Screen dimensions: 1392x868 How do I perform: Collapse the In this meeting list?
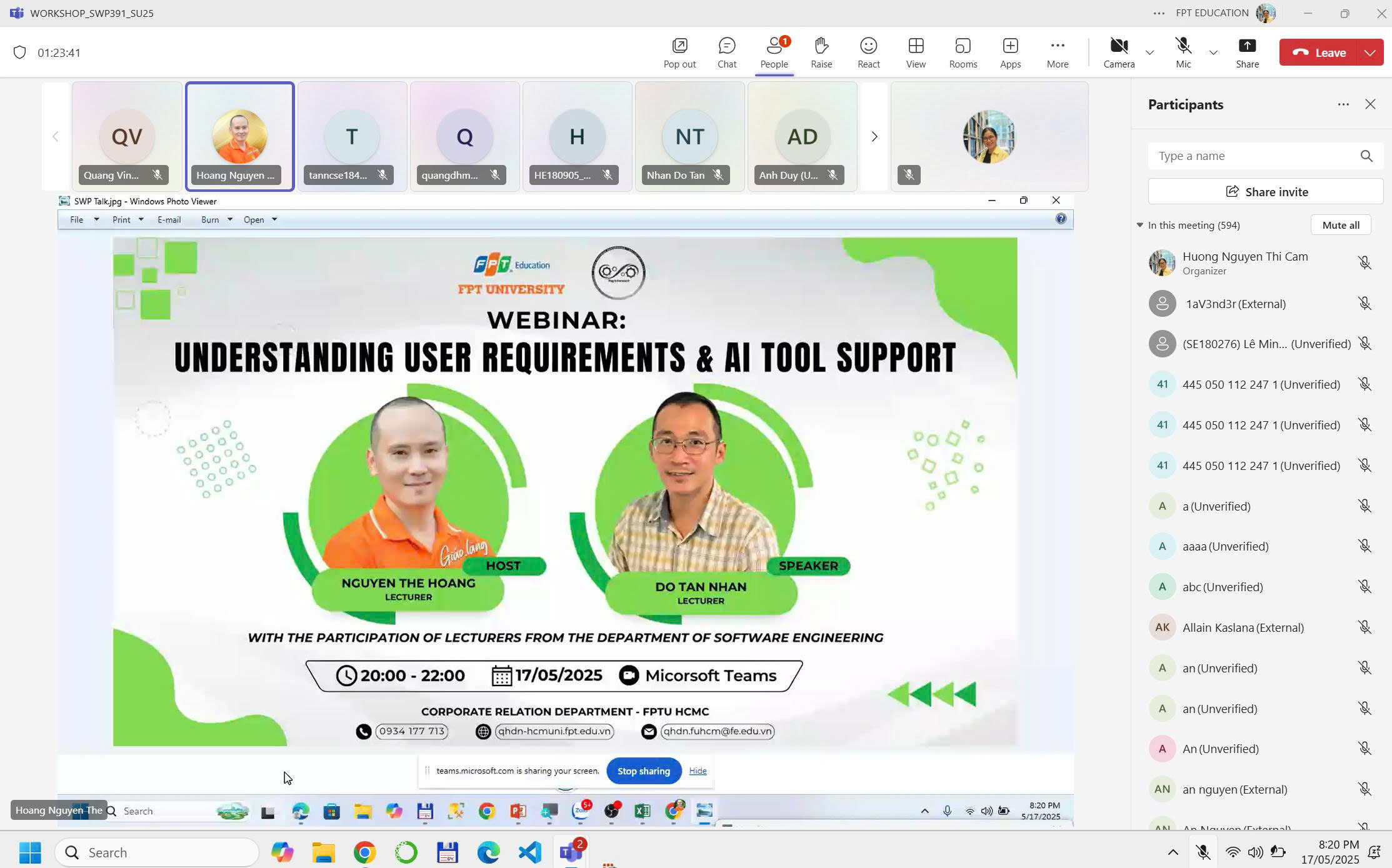(x=1139, y=225)
